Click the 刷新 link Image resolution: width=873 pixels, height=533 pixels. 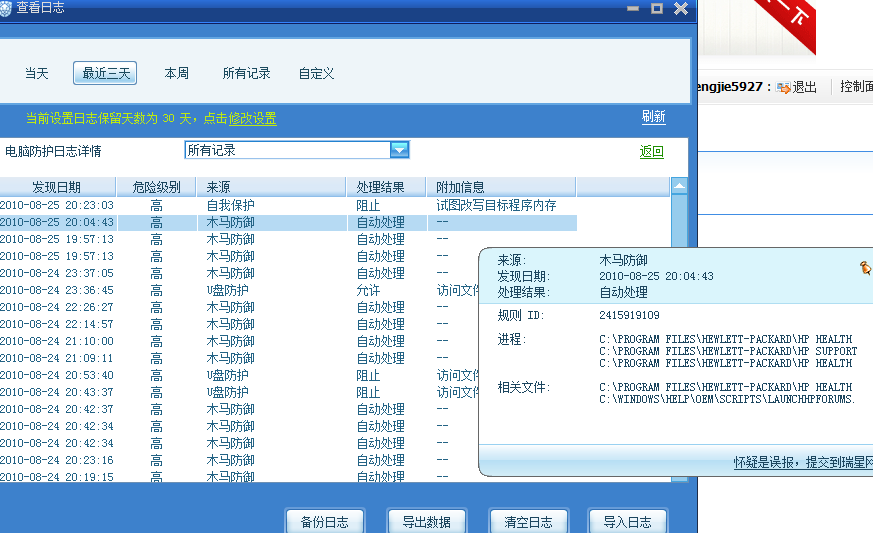click(653, 116)
